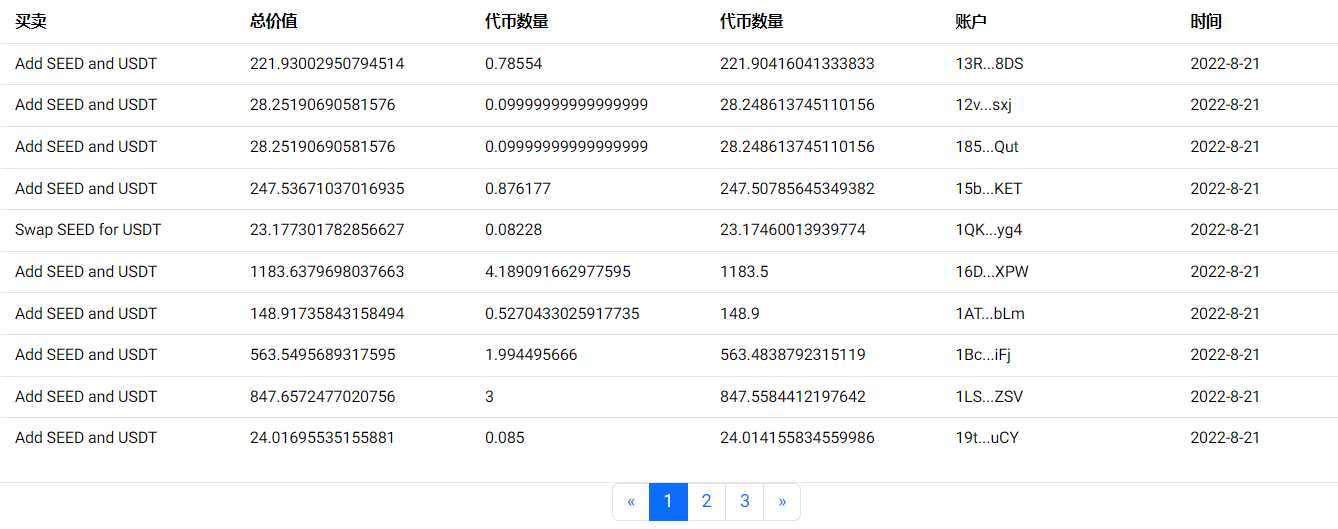1338x529 pixels.
Task: Click value 24.014155834559986
Action: (x=797, y=438)
